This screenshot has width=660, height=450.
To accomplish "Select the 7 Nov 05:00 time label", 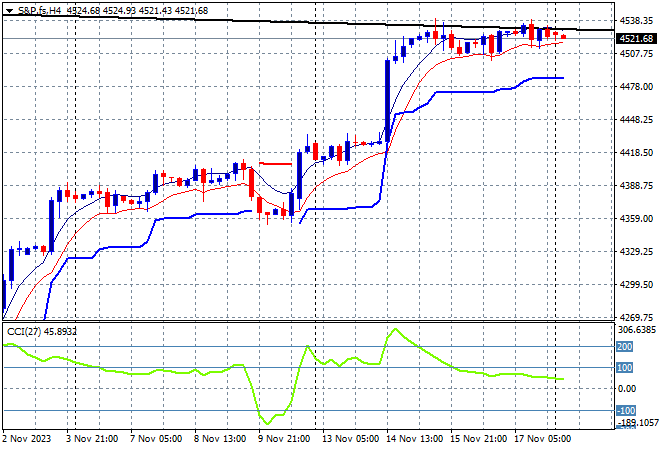I will pos(154,438).
